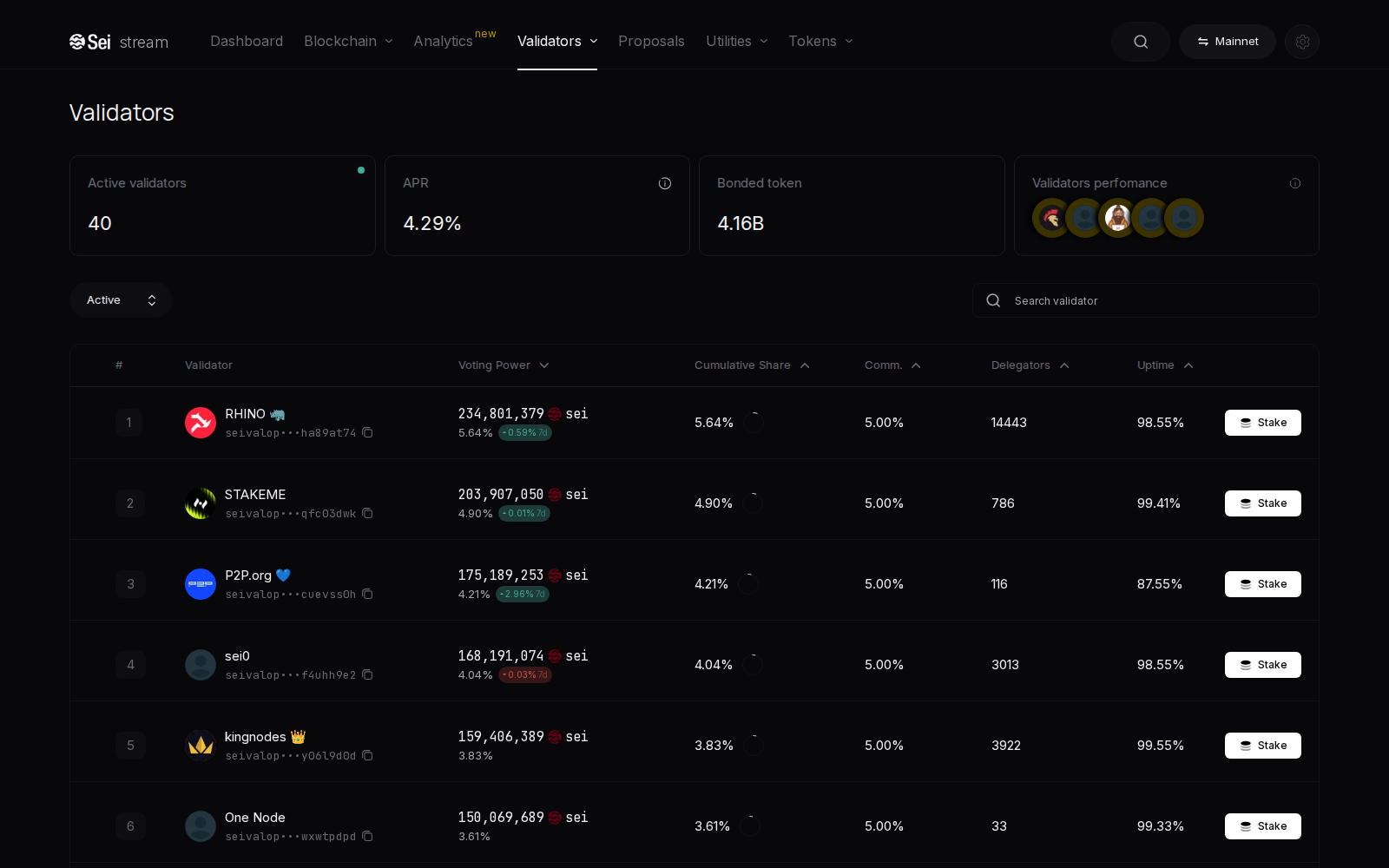Click the sei token icon in STAKEME row
Screen dimensions: 1389x868
click(x=555, y=495)
